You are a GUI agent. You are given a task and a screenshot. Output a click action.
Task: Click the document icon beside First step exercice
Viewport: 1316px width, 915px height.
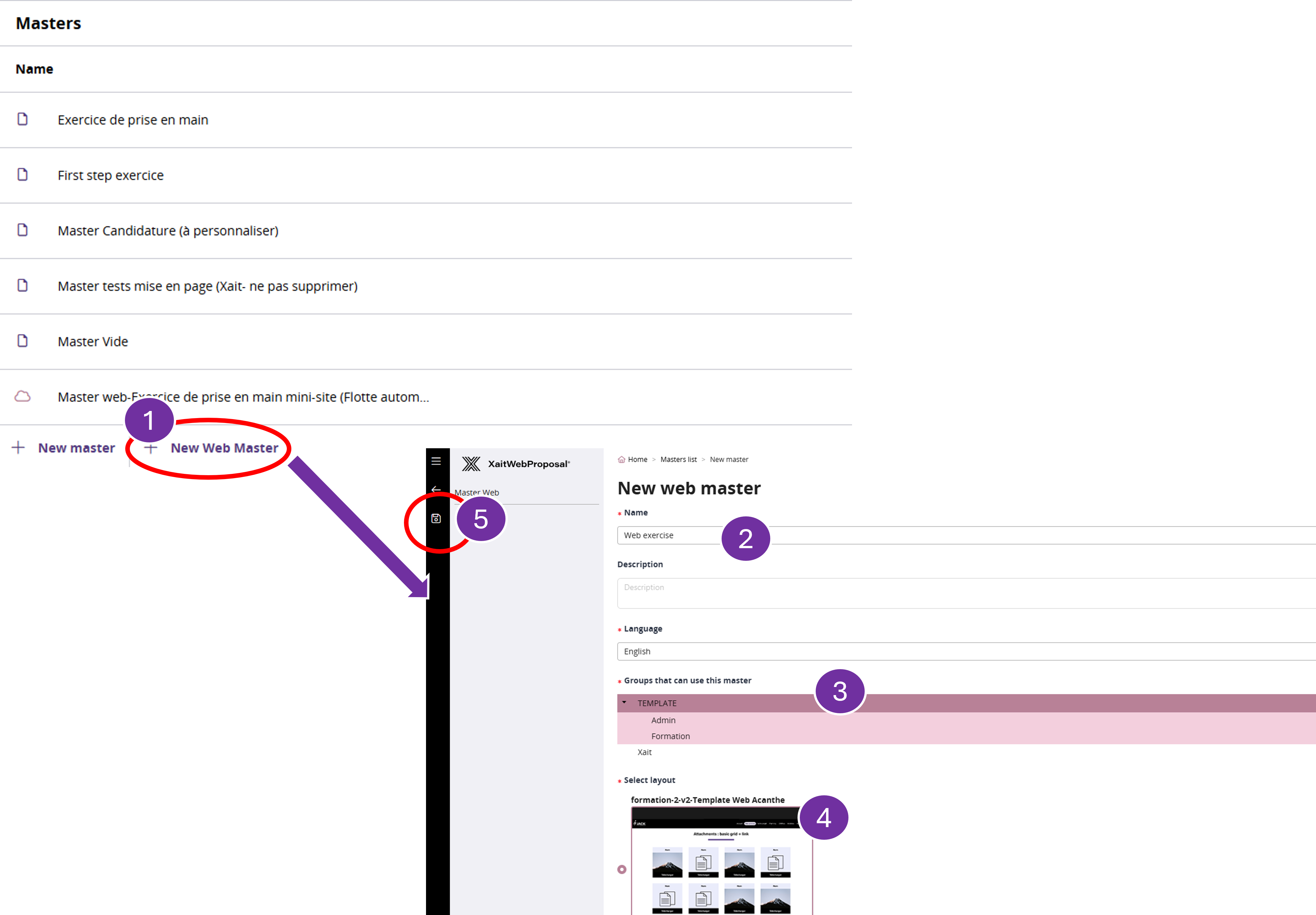(x=23, y=175)
